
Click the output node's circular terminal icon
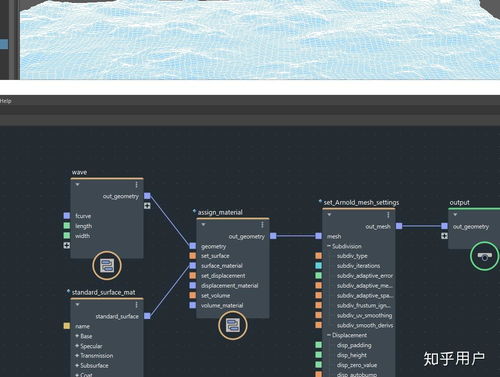[x=484, y=256]
